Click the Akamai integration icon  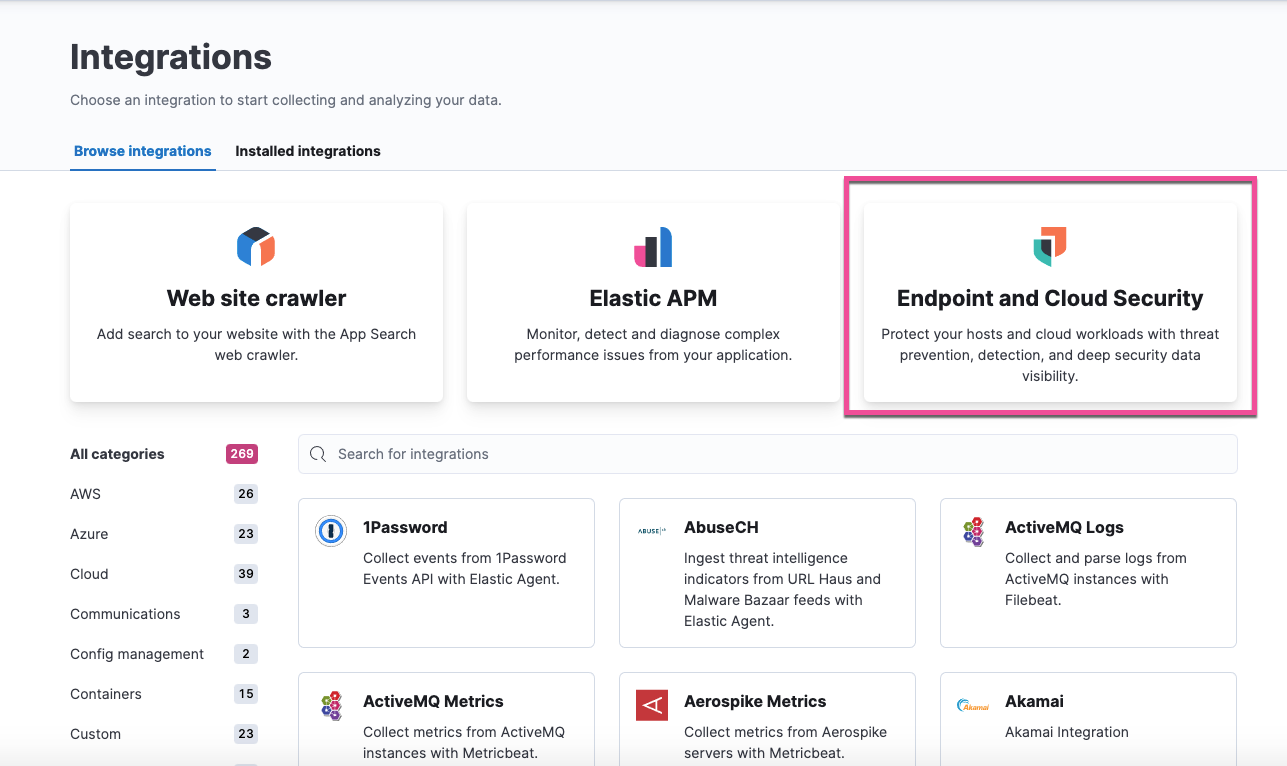(972, 705)
